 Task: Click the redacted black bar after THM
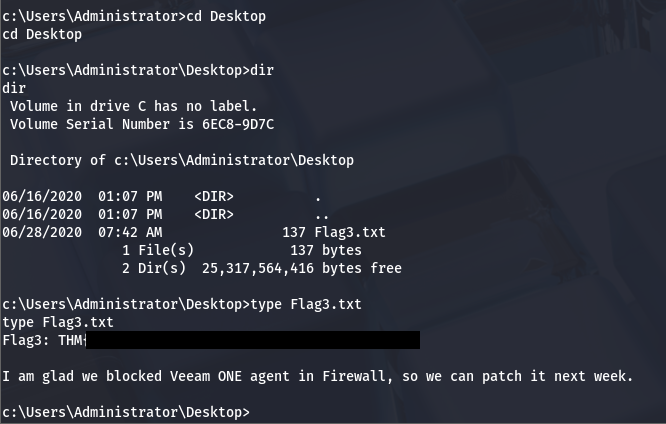click(253, 341)
